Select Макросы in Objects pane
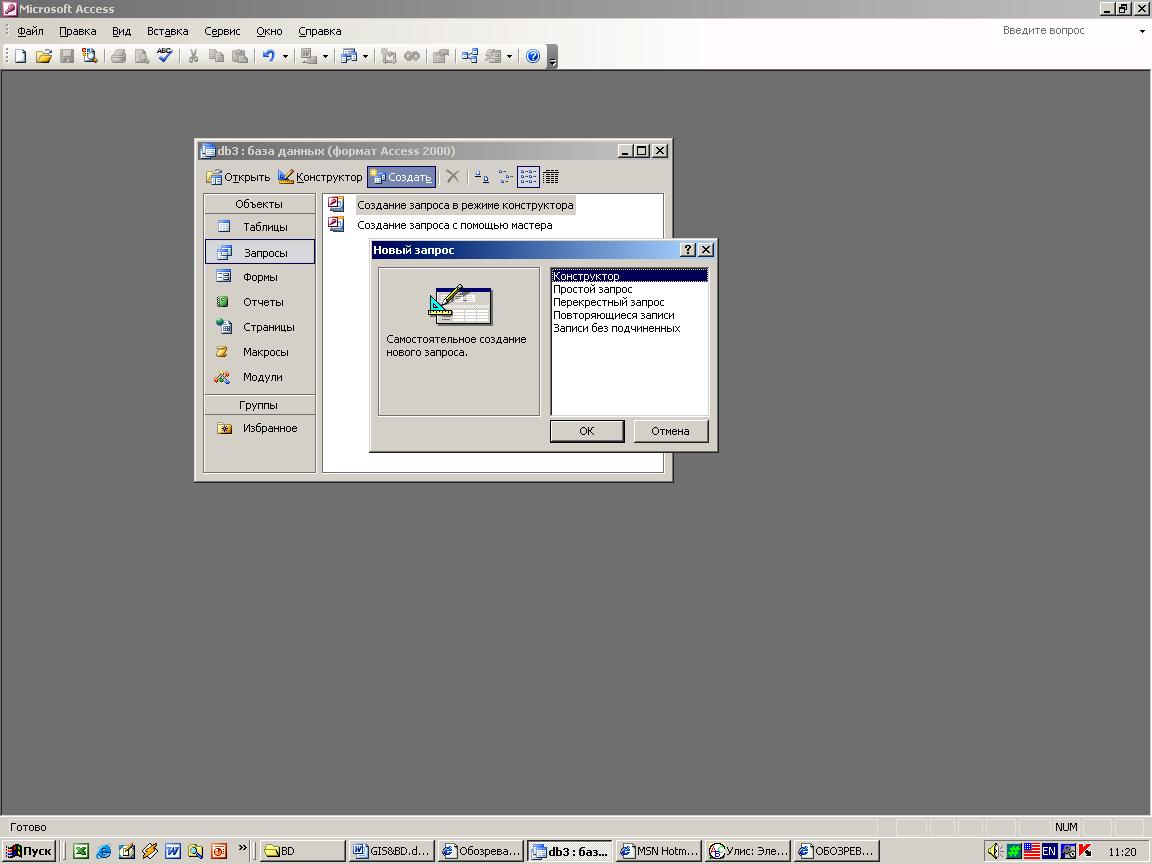 tap(259, 352)
